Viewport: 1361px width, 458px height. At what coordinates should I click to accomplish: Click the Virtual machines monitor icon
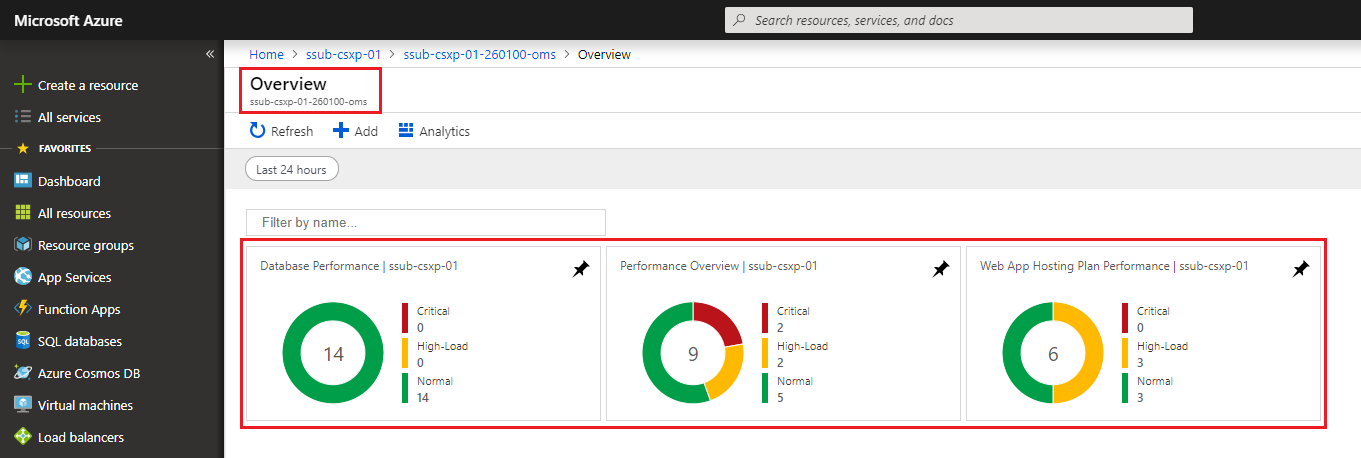point(23,405)
